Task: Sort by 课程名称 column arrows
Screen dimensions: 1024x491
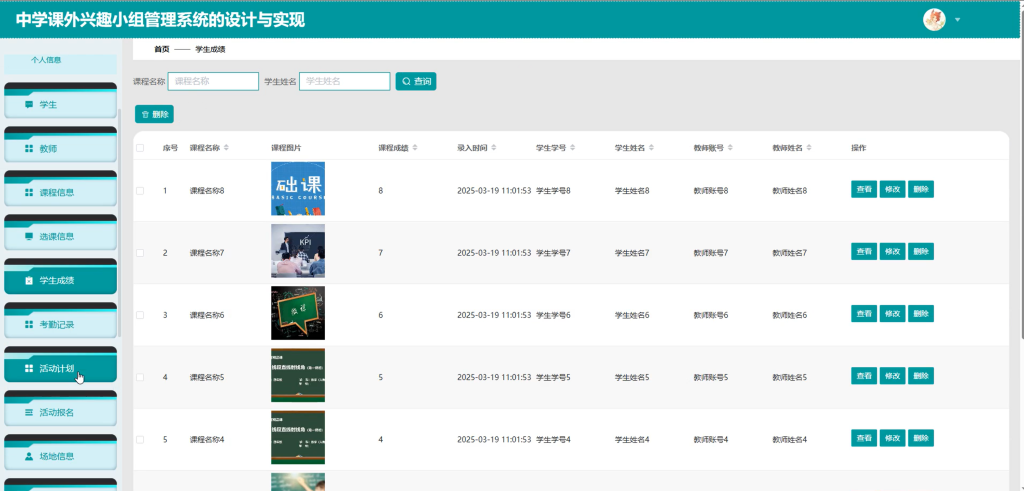Action: pos(227,148)
